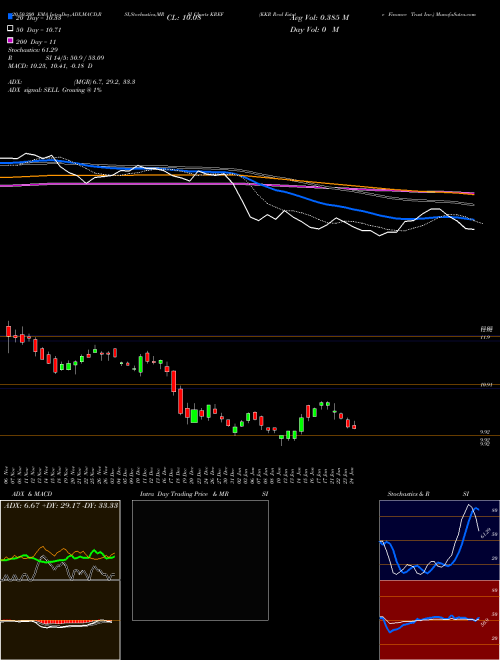Viewport: 500px width, 660px height.
Task: Click the 'ADX signal: SELL Growing @ 1%' text
Action: click(x=55, y=90)
